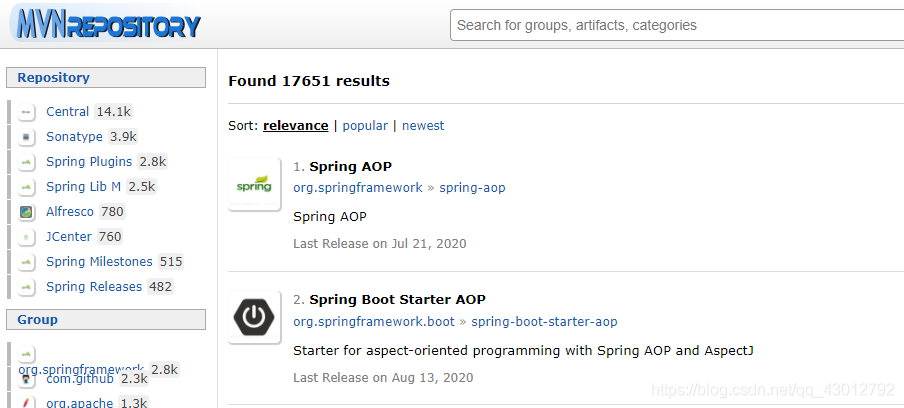Viewport: 904px width, 408px height.
Task: Click the Central repository icon
Action: coord(27,112)
